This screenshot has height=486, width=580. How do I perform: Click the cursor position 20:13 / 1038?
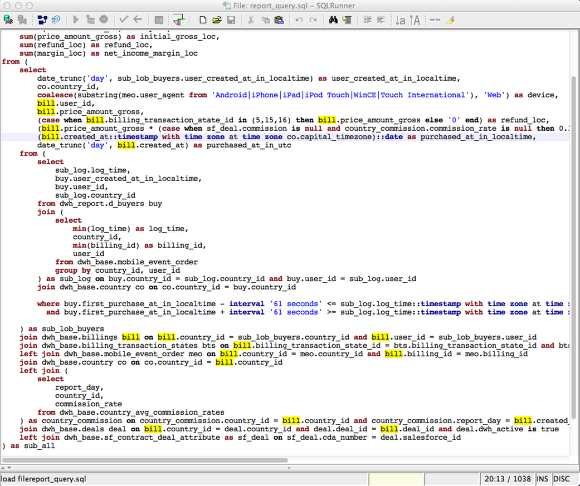click(x=507, y=479)
